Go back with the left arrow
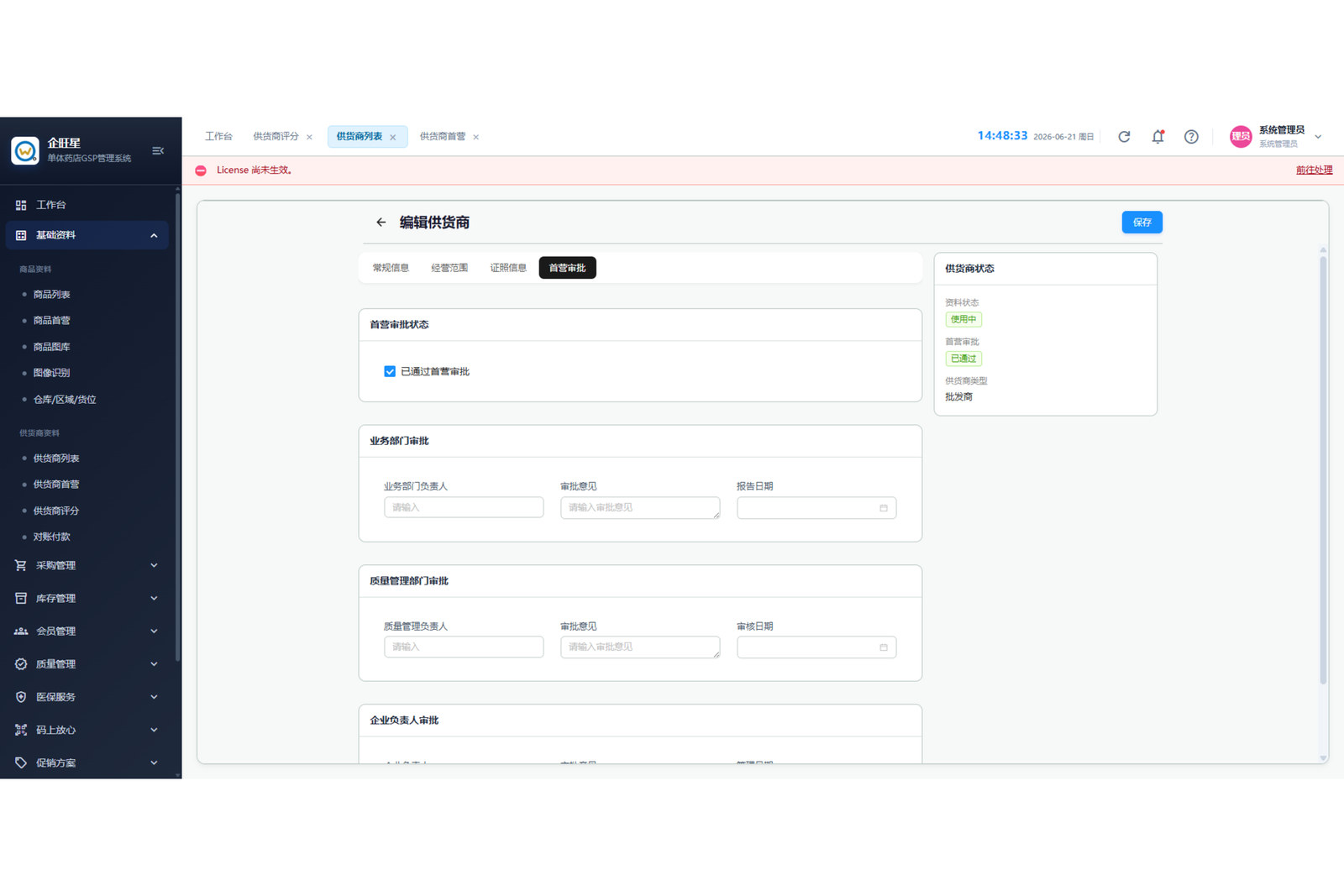Viewport: 1344px width, 896px height. [381, 223]
